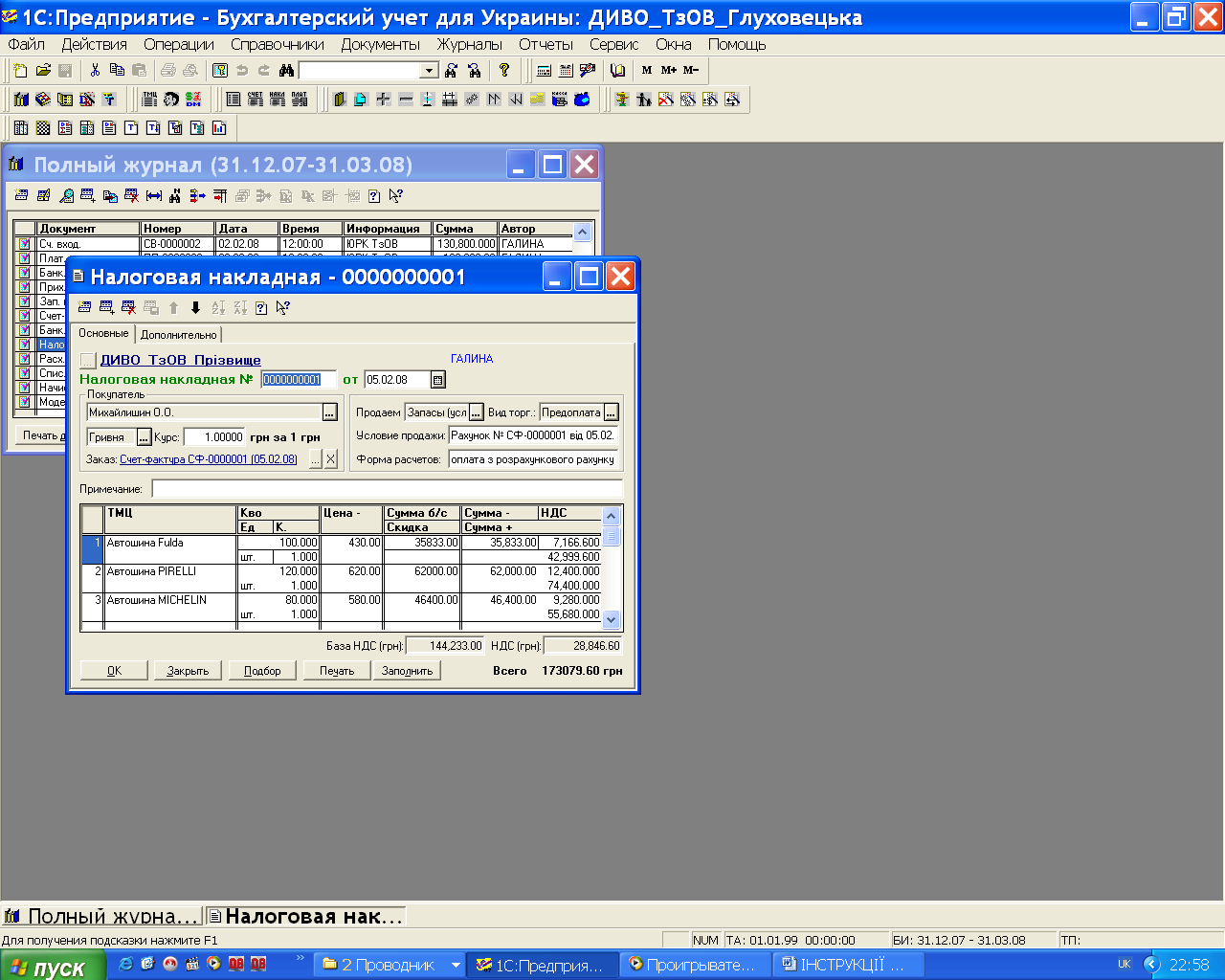Open the Операции menu
The width and height of the screenshot is (1225, 980).
click(179, 44)
